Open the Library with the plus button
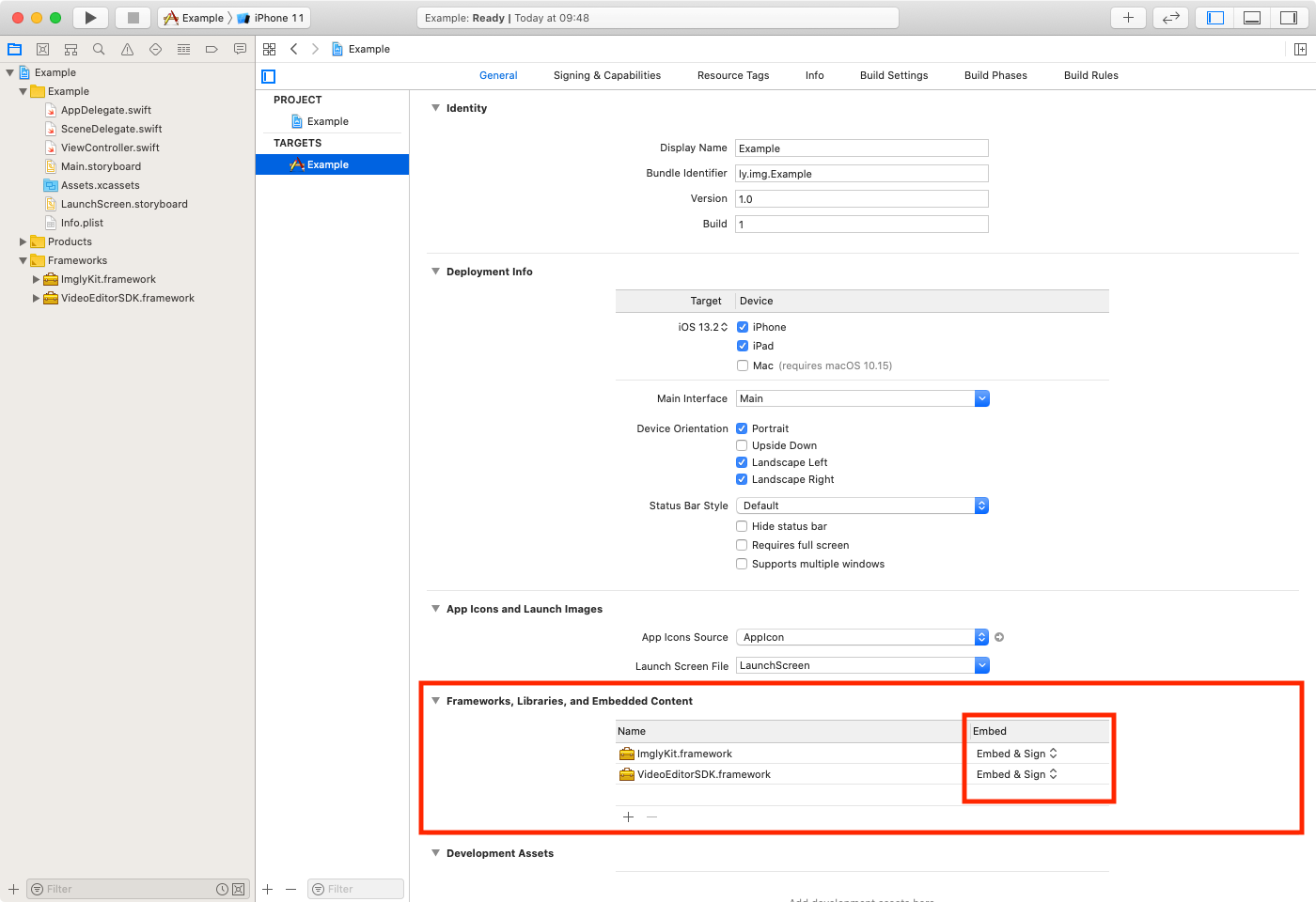The height and width of the screenshot is (902, 1316). 1128,18
